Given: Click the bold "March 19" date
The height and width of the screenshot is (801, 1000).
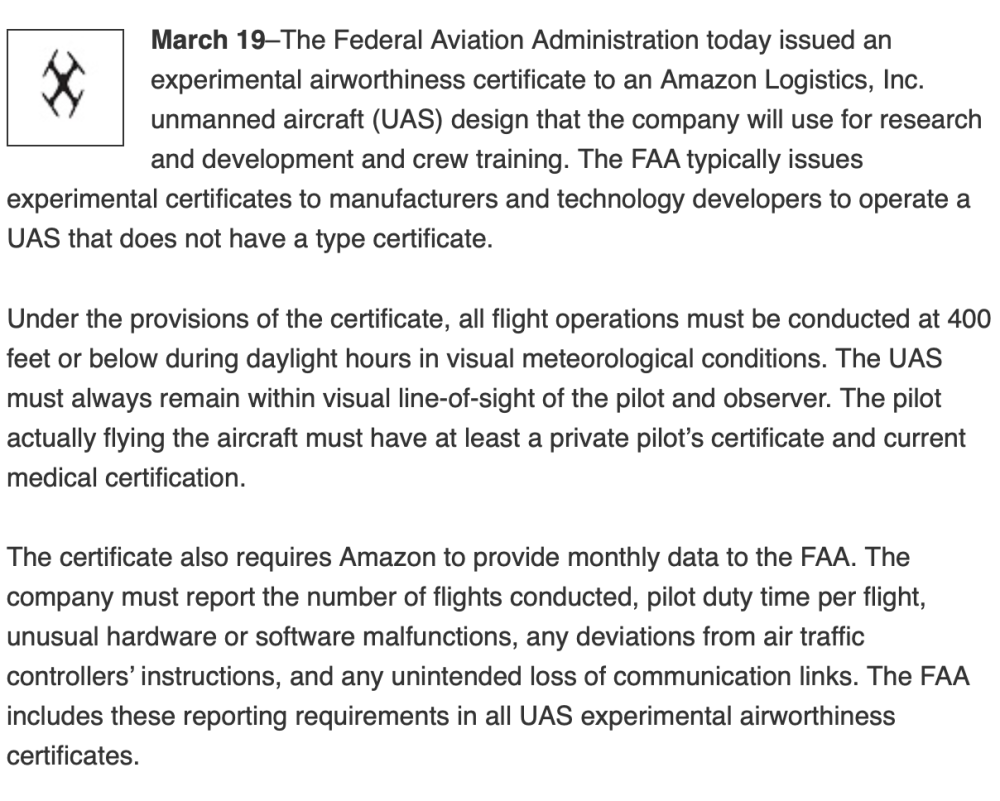Looking at the screenshot, I should tap(207, 42).
